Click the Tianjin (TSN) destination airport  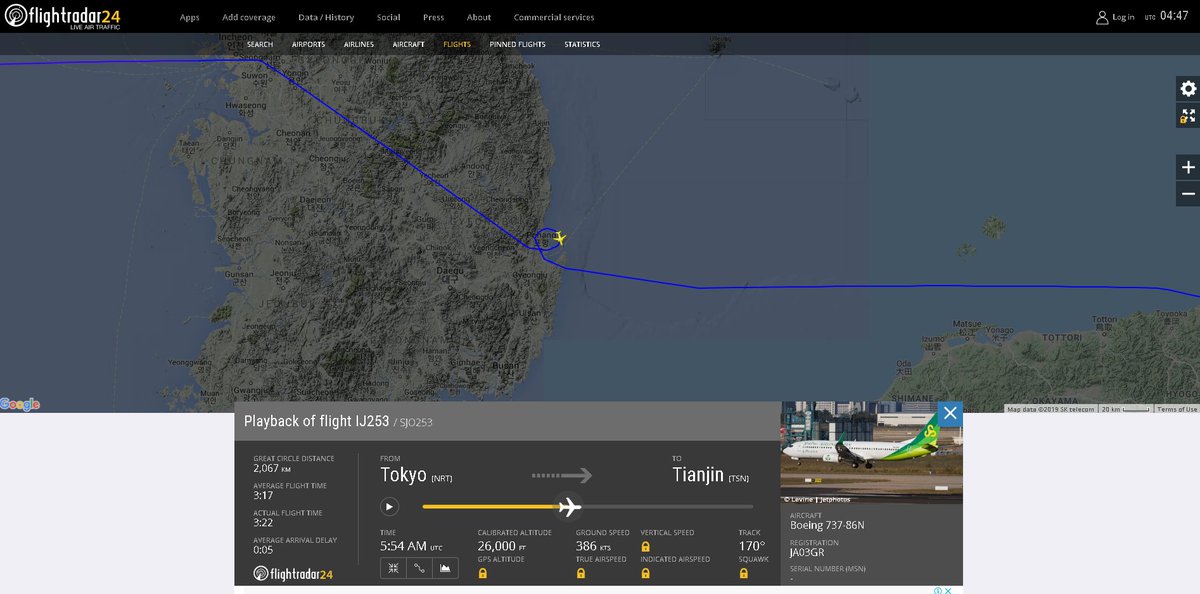pyautogui.click(x=711, y=475)
